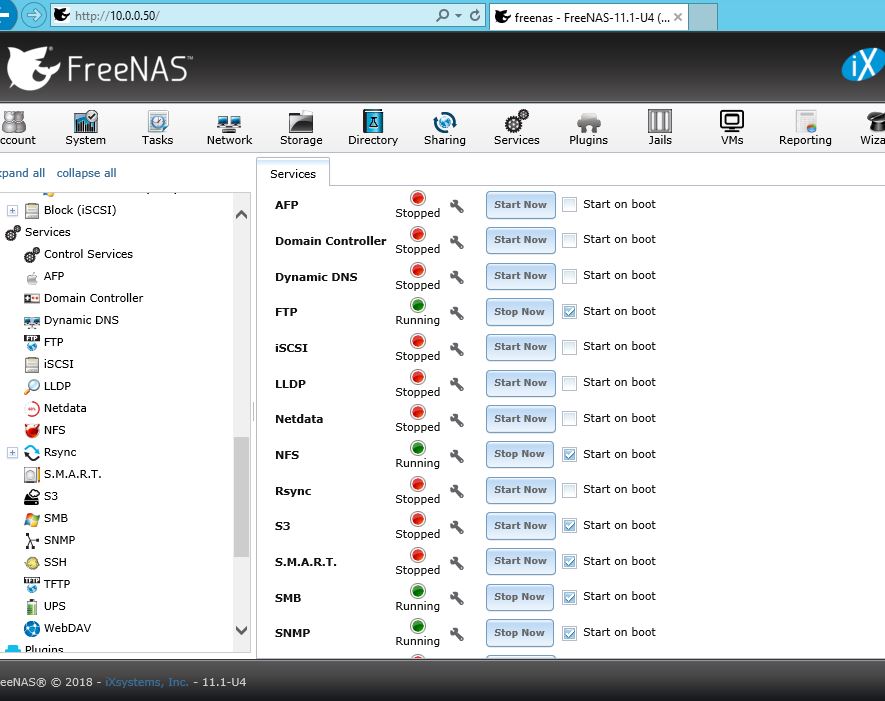Click the Domain Controller settings wrench

457,242
